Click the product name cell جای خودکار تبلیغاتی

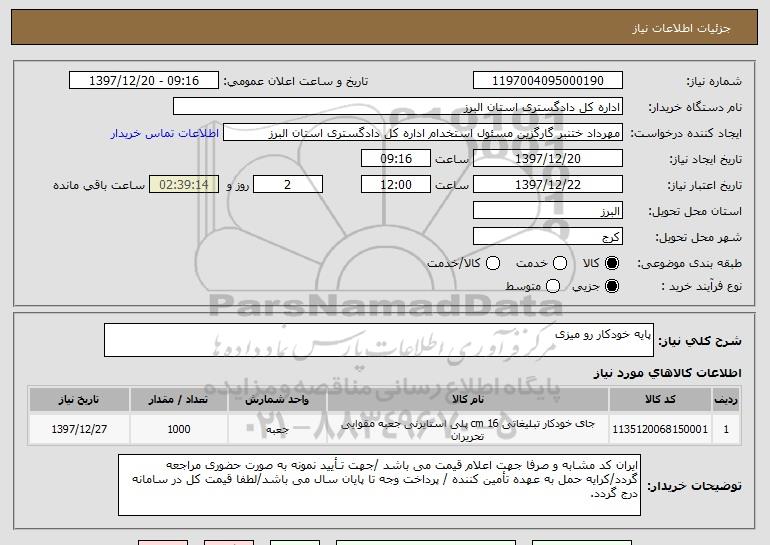click(x=468, y=429)
